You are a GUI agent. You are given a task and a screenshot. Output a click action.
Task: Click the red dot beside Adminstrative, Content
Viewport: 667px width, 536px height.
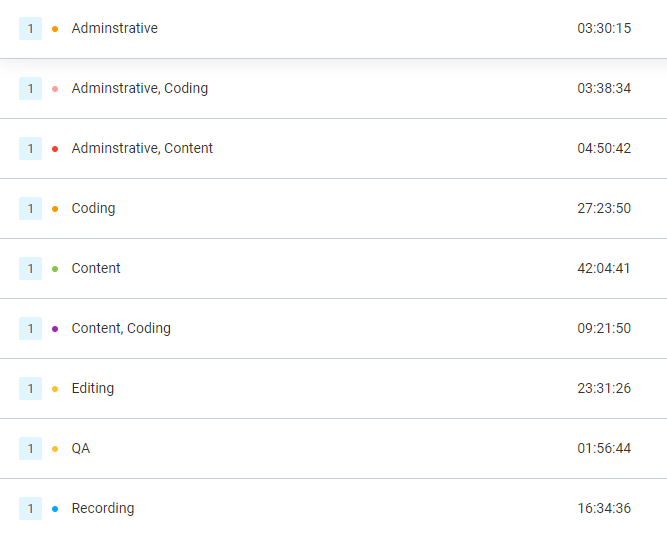(55, 149)
